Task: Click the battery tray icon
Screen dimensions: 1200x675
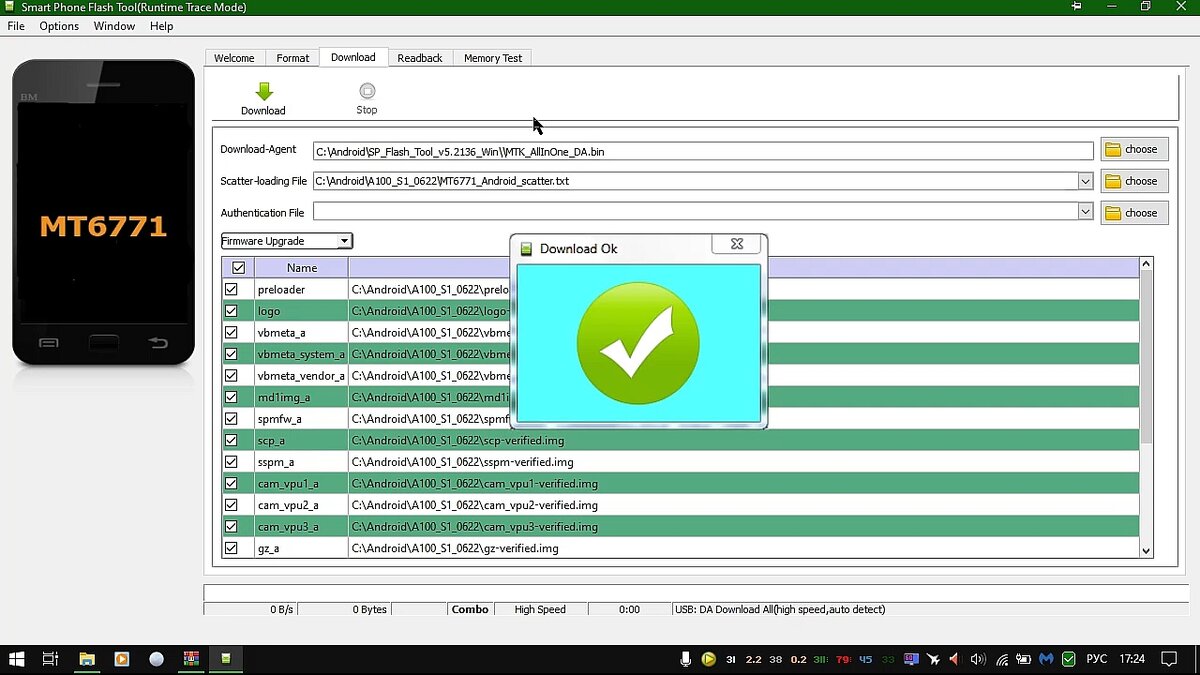Action: tap(1023, 659)
